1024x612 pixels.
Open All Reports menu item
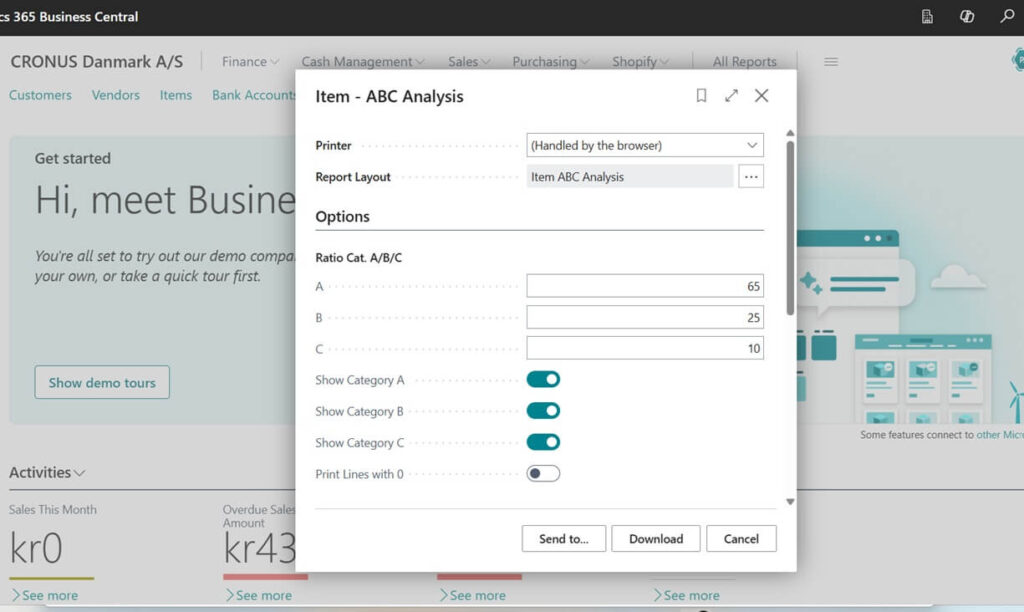(744, 61)
